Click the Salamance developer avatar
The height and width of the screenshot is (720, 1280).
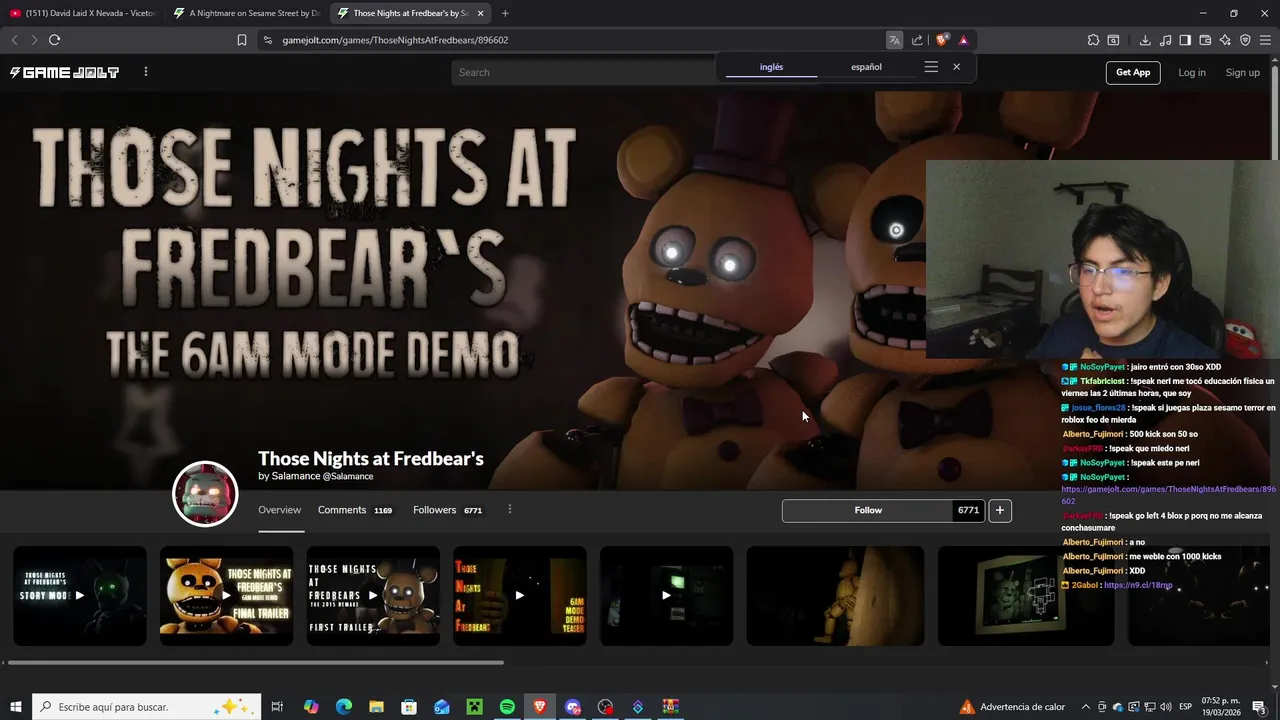pos(205,494)
